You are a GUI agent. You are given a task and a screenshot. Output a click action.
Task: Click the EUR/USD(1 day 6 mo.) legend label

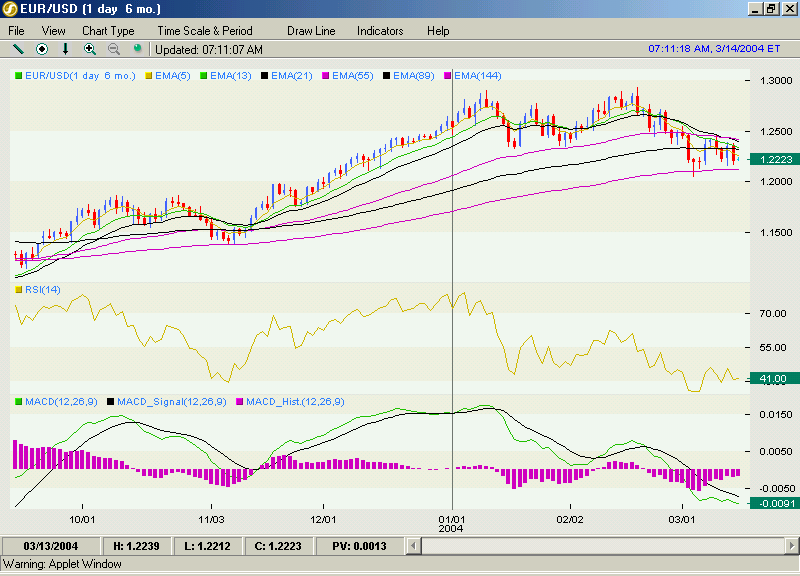(x=80, y=76)
